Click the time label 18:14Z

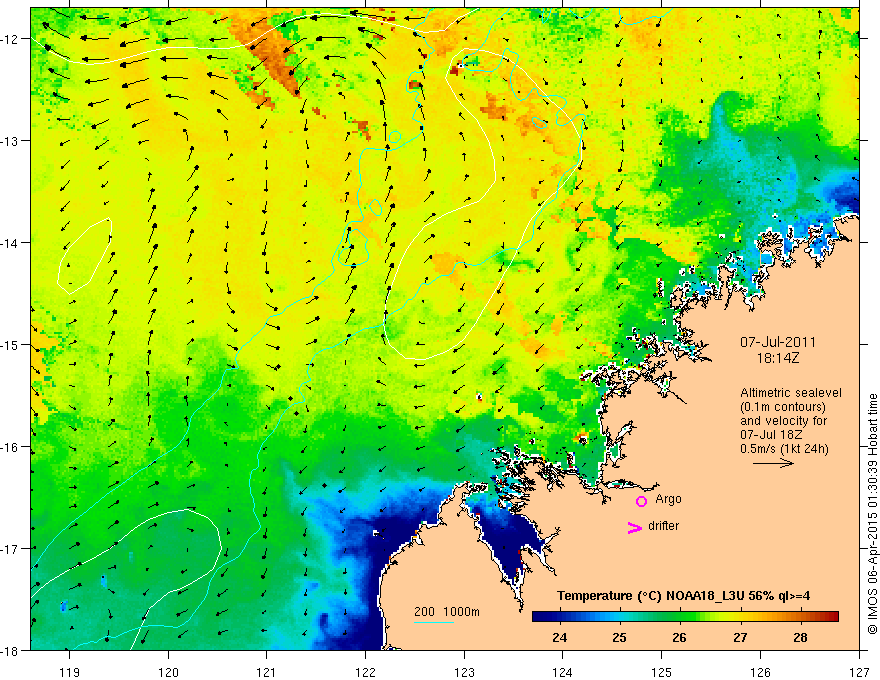coord(778,358)
